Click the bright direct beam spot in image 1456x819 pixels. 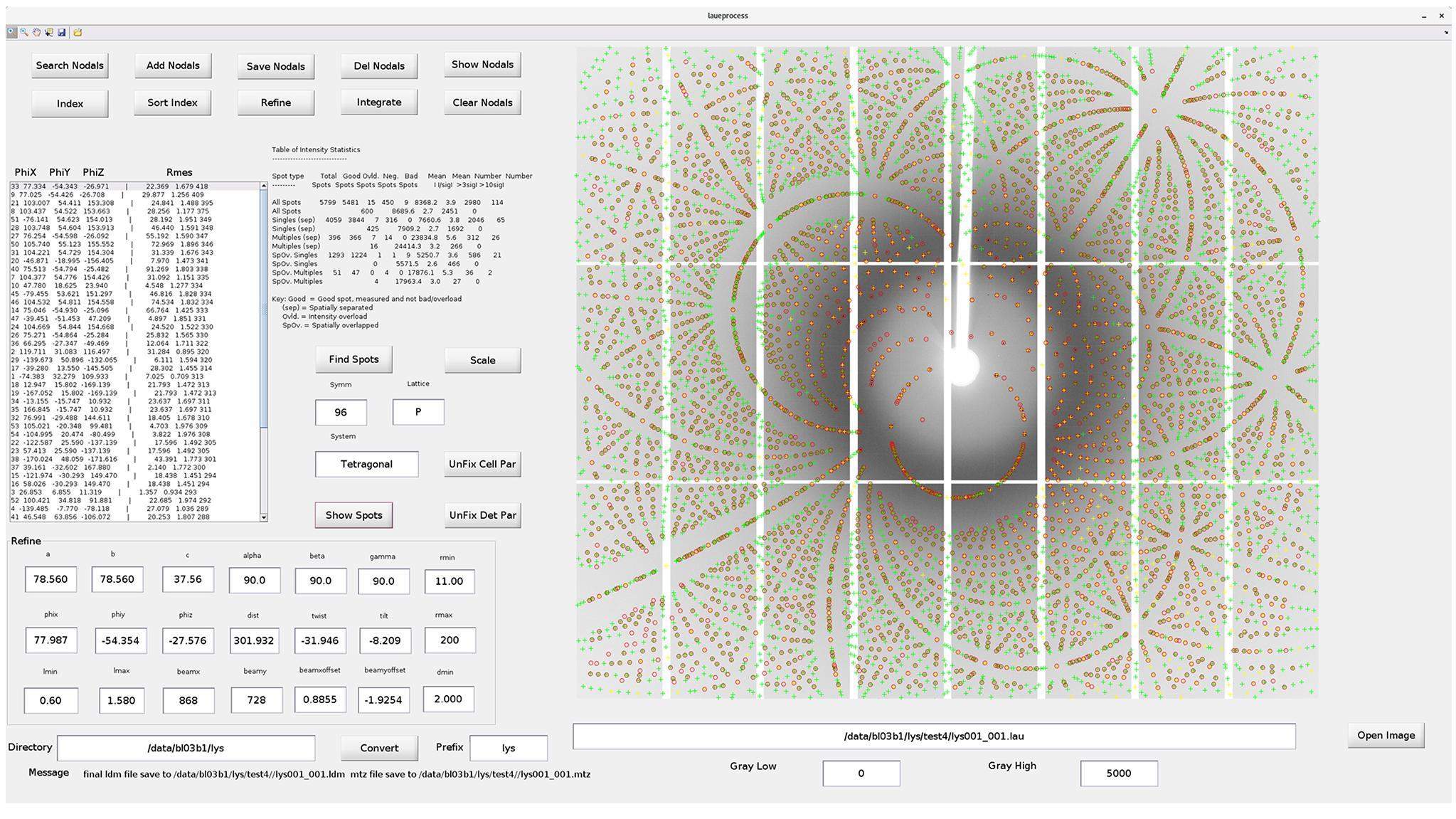962,366
